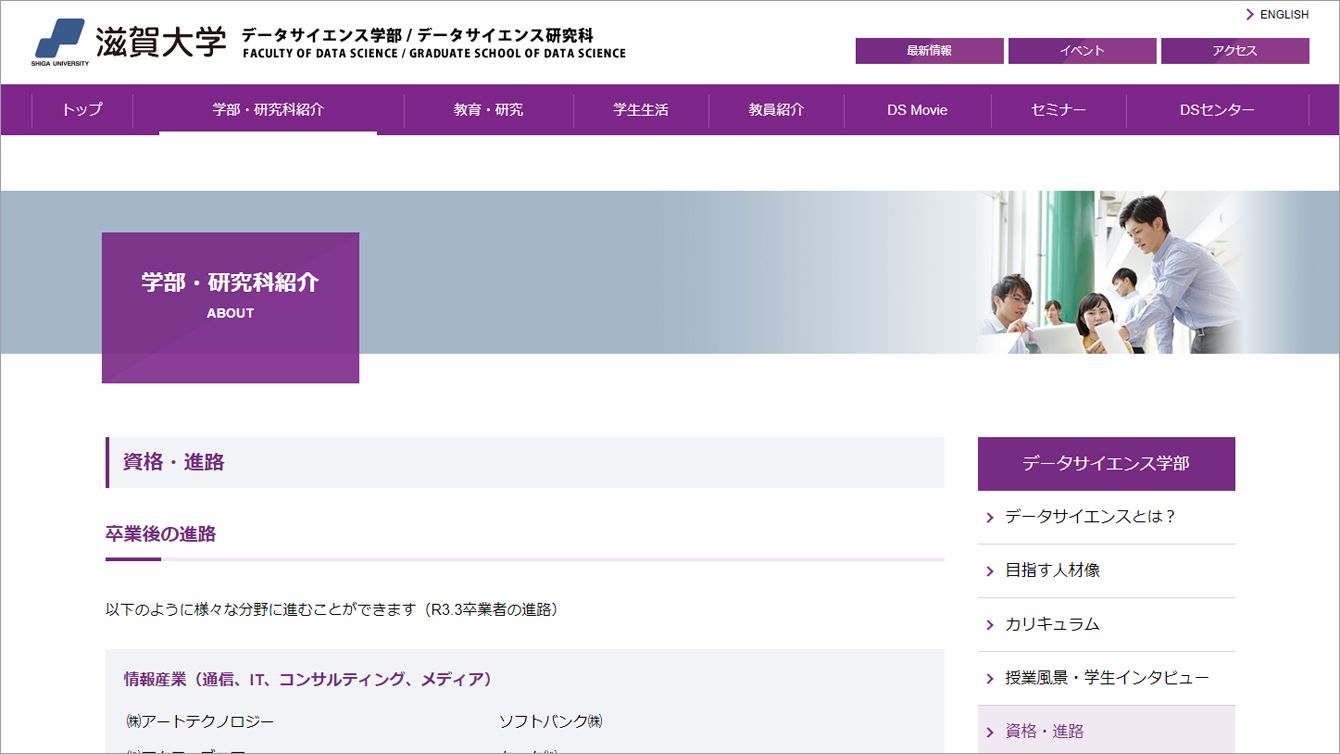Open 学部・研究科紹介 menu item
The image size is (1340, 754).
point(268,110)
